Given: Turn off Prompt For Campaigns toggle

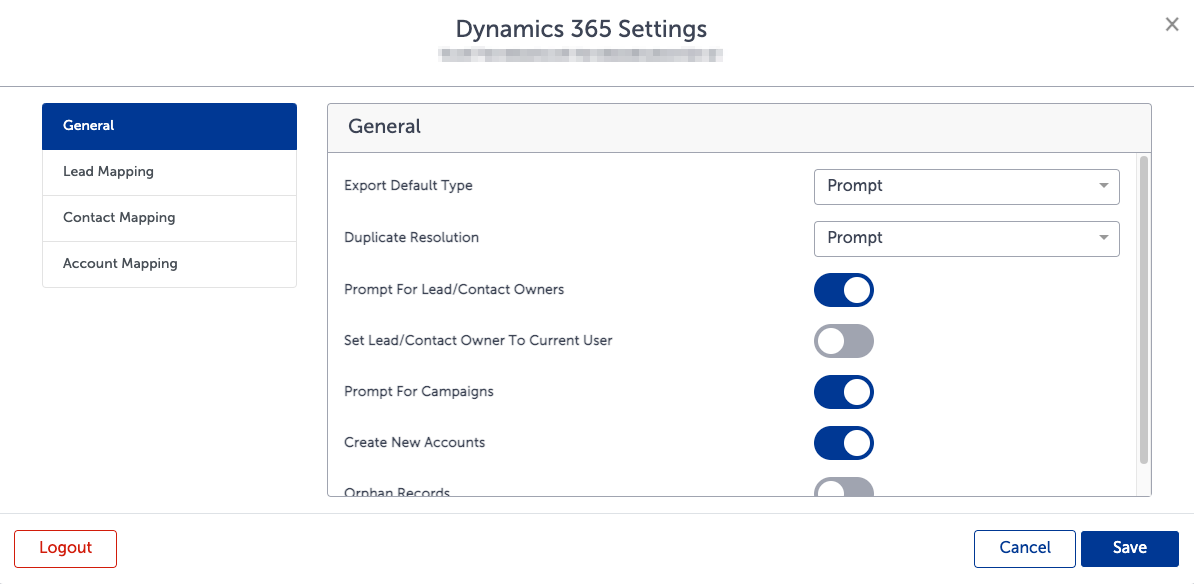Looking at the screenshot, I should [x=844, y=392].
